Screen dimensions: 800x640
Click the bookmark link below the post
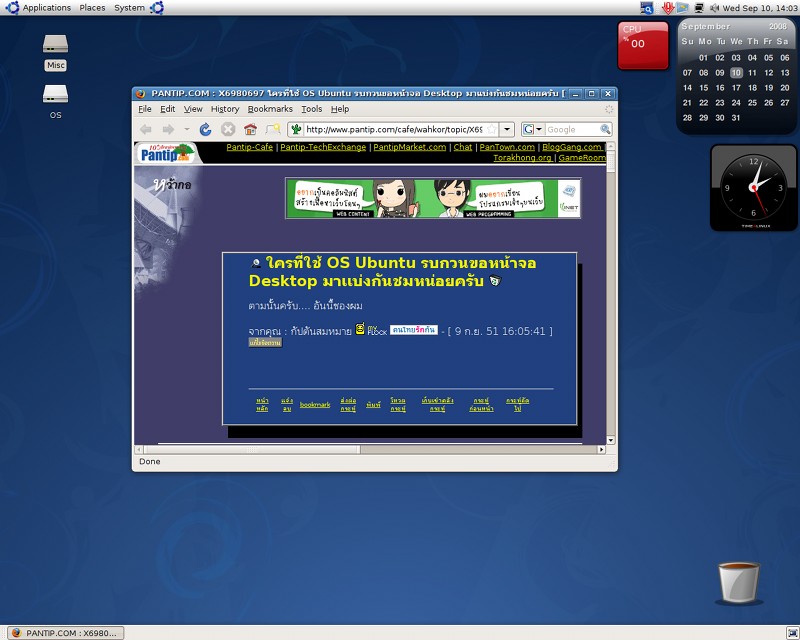pyautogui.click(x=315, y=405)
